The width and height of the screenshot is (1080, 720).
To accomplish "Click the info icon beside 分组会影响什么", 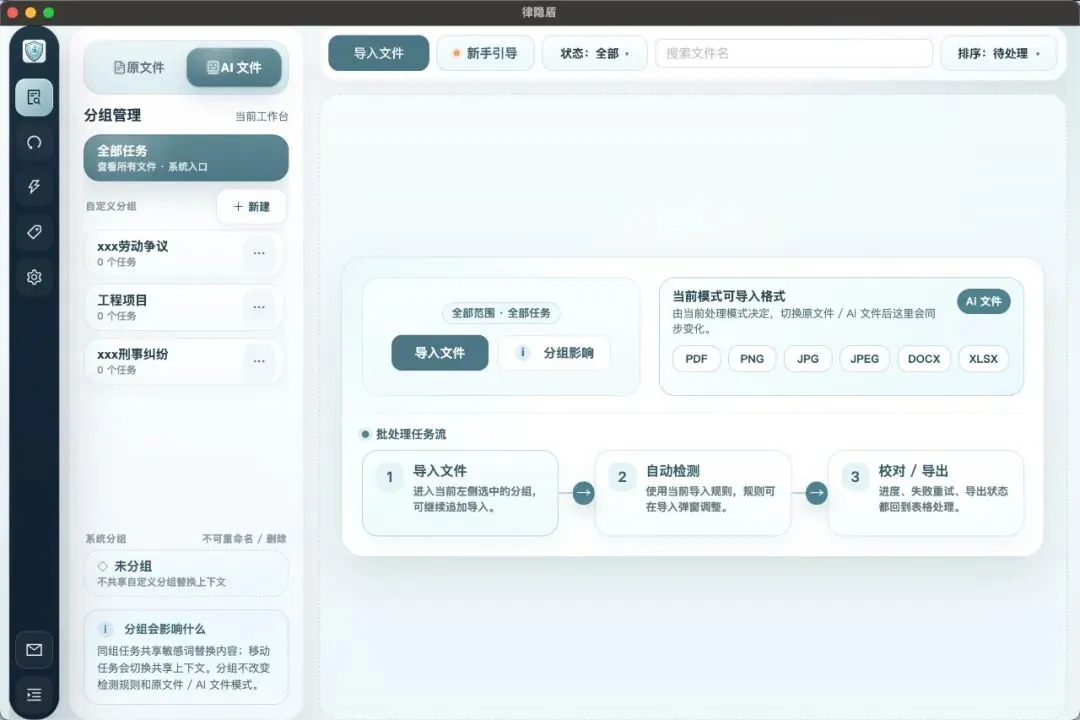I will point(105,629).
